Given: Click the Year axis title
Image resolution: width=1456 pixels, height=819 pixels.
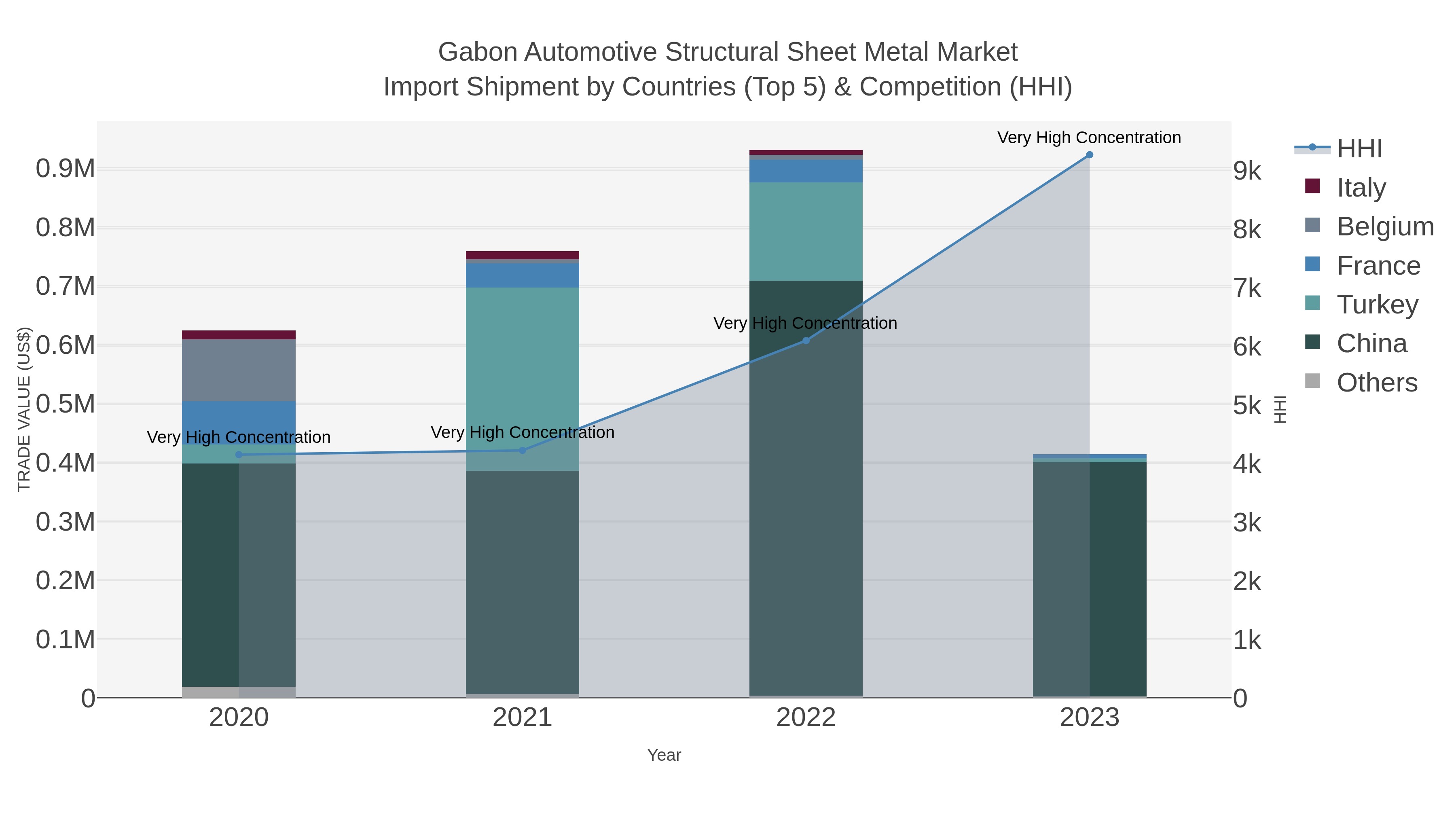Looking at the screenshot, I should [x=664, y=755].
